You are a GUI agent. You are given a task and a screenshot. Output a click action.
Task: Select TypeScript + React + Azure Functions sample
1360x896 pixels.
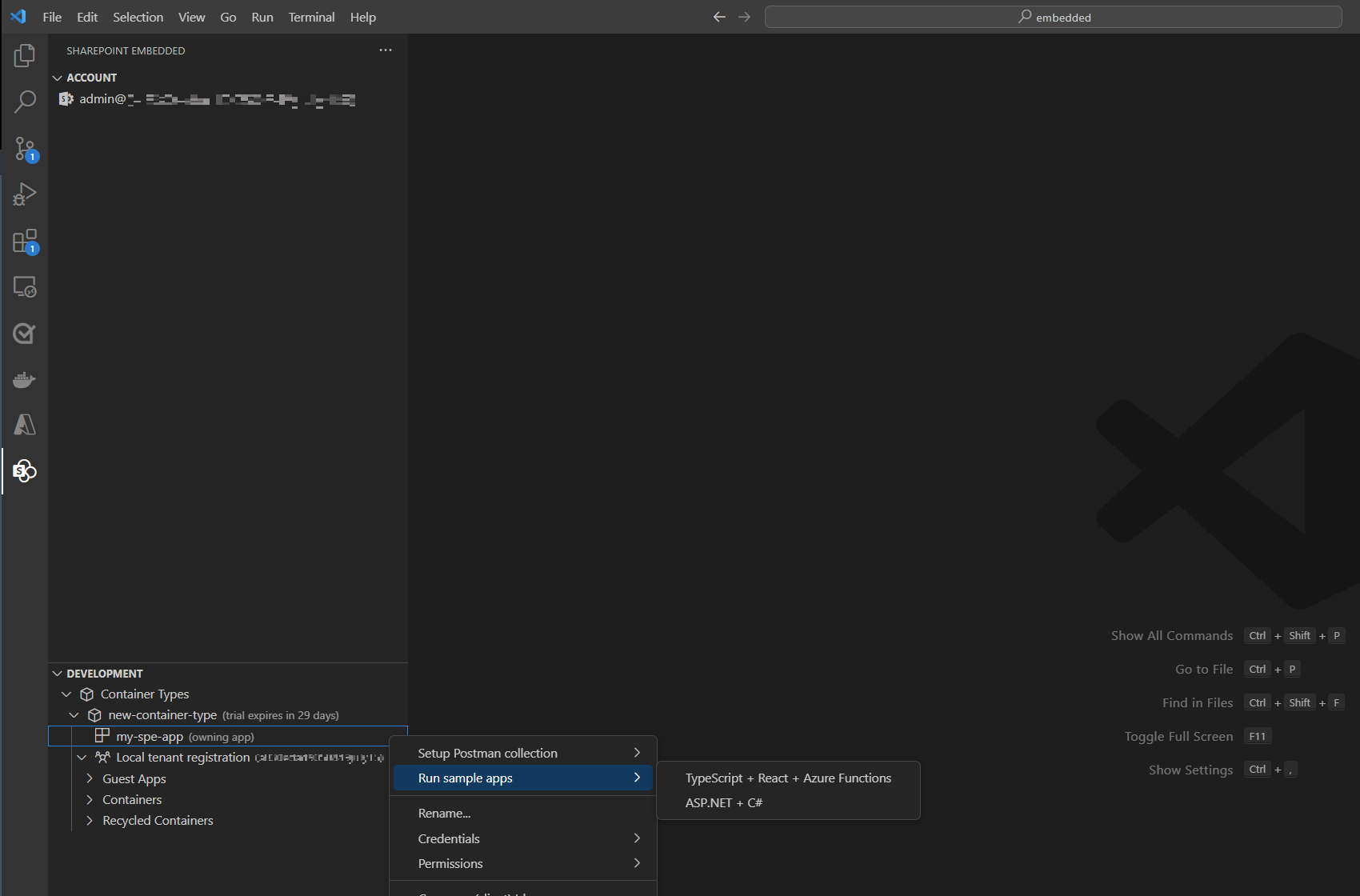pyautogui.click(x=787, y=778)
